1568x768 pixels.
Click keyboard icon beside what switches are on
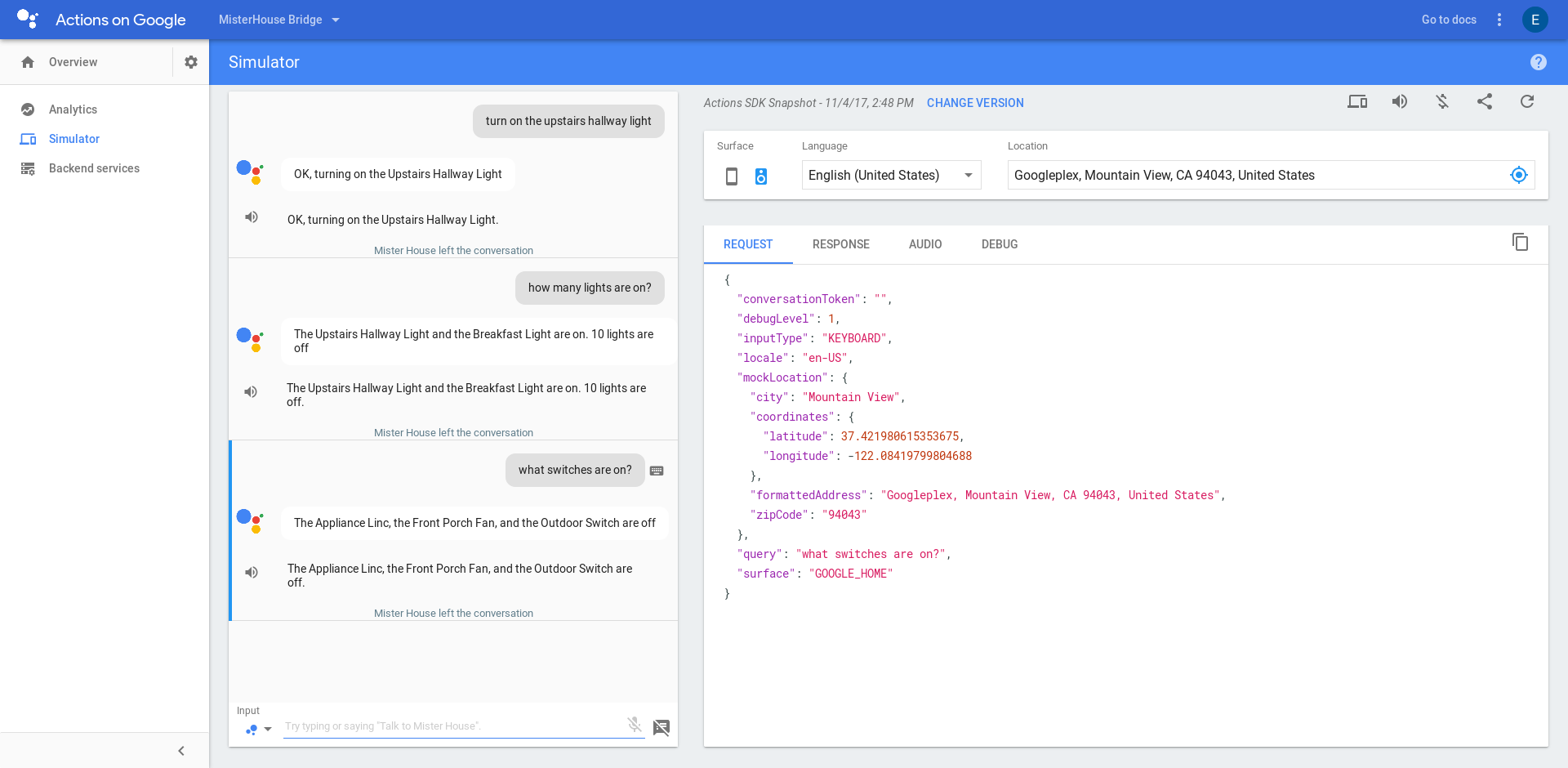pos(657,471)
